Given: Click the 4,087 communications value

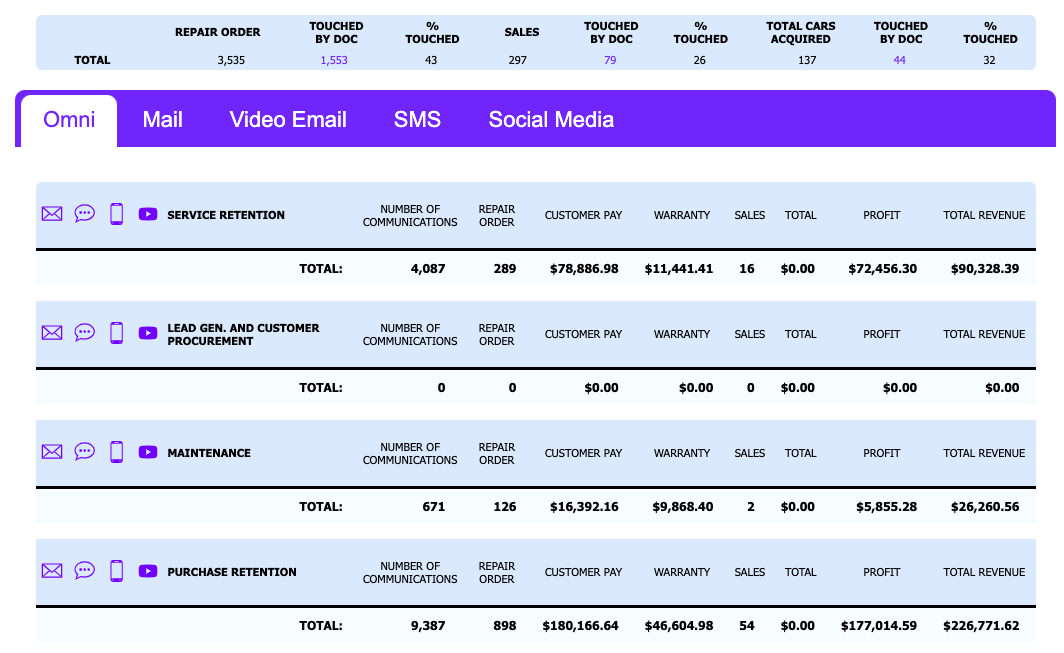Looking at the screenshot, I should (x=428, y=269).
